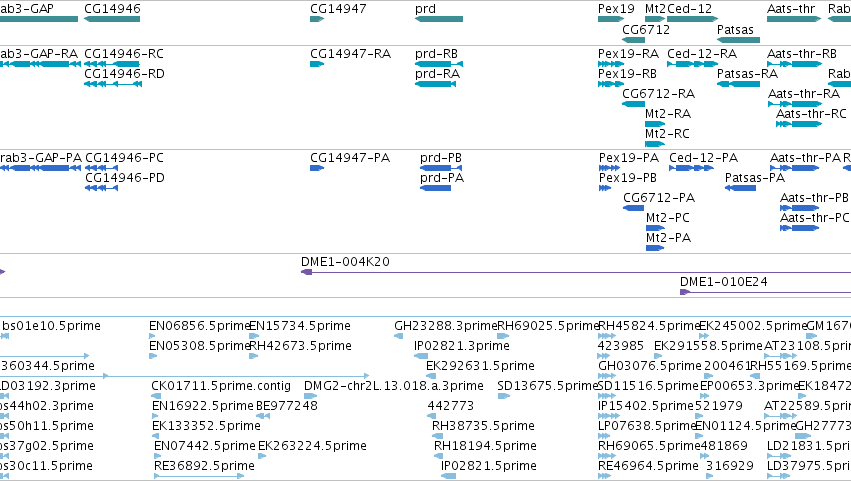Viewport: 851px width, 481px height.
Task: Click feature 442773
Action: [432, 417]
